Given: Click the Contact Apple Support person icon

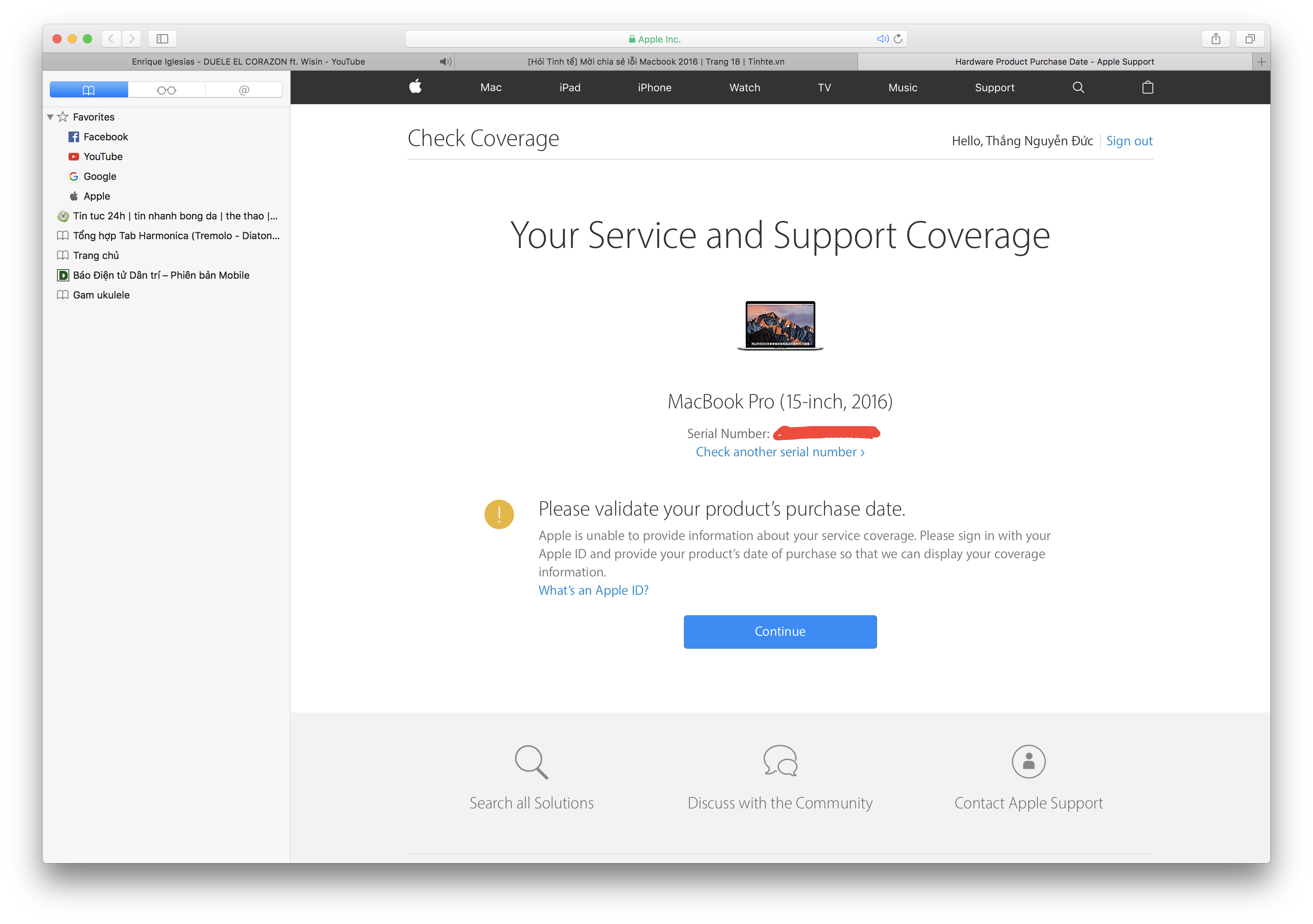Looking at the screenshot, I should point(1028,761).
